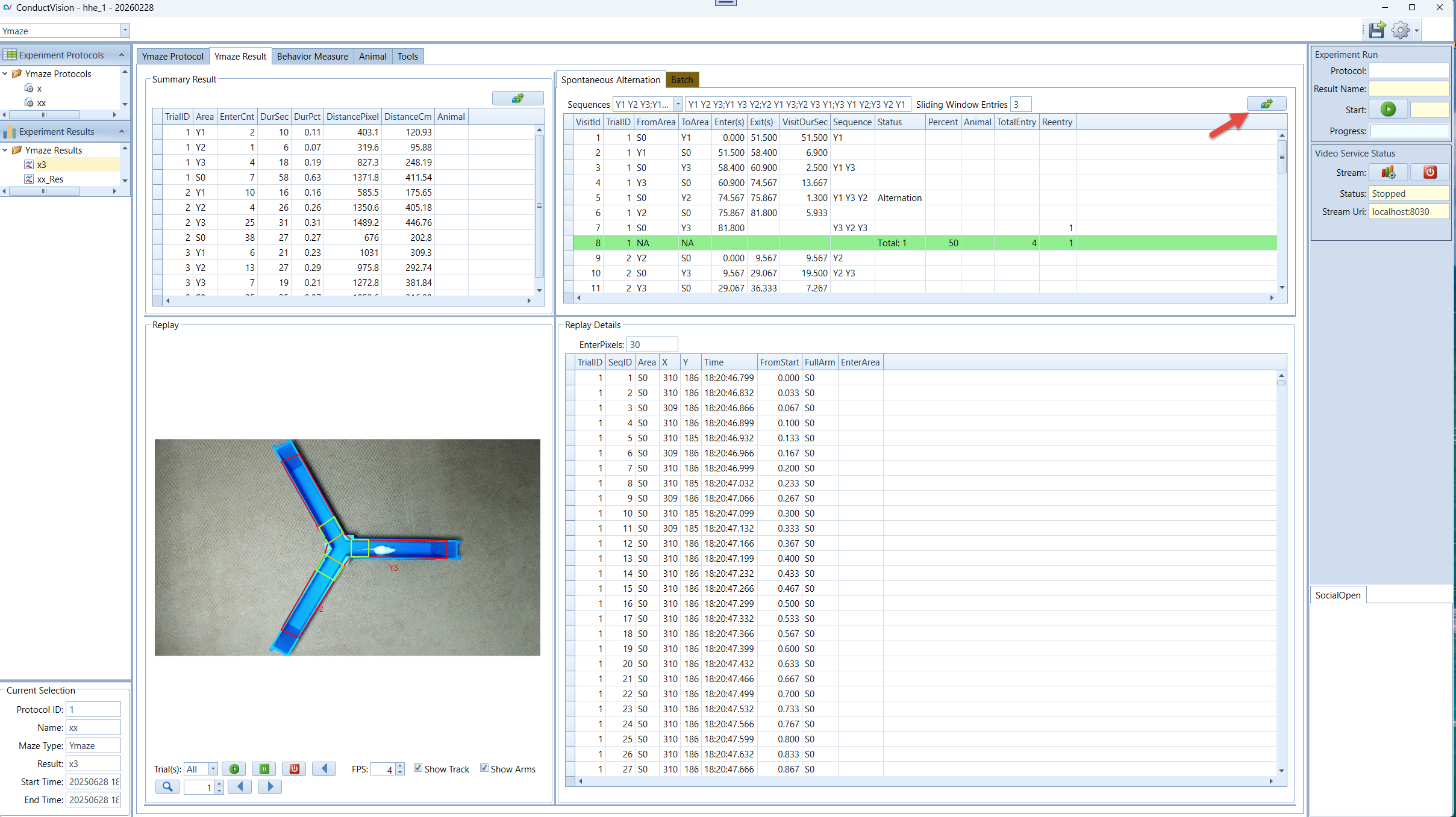Click the magnifier search icon in Replay
This screenshot has width=1456, height=817.
coord(167,787)
